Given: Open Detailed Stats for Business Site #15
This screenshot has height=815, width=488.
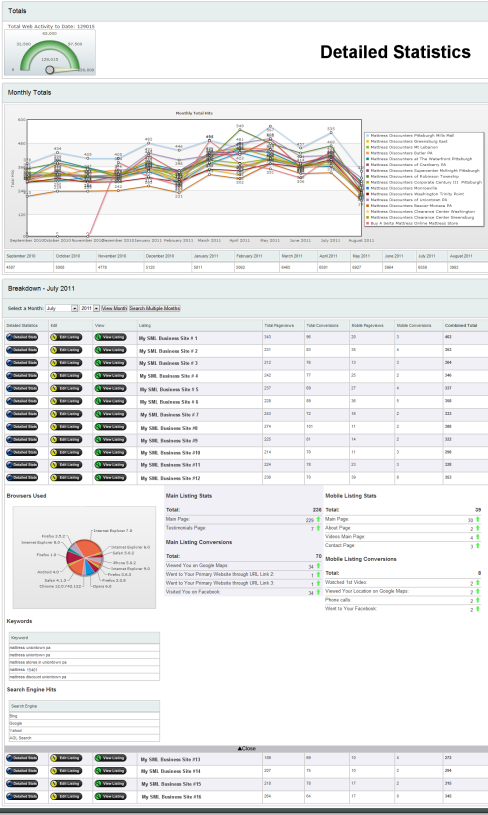Looking at the screenshot, I should (x=22, y=783).
